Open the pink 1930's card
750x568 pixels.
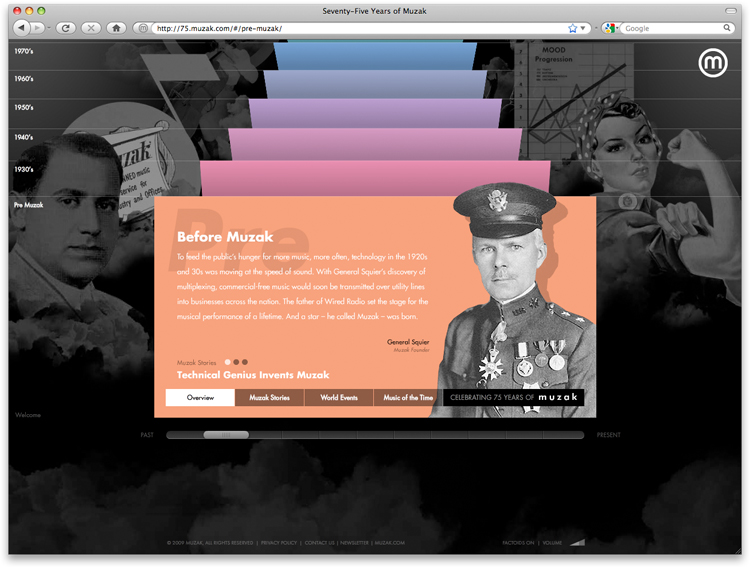(x=375, y=178)
